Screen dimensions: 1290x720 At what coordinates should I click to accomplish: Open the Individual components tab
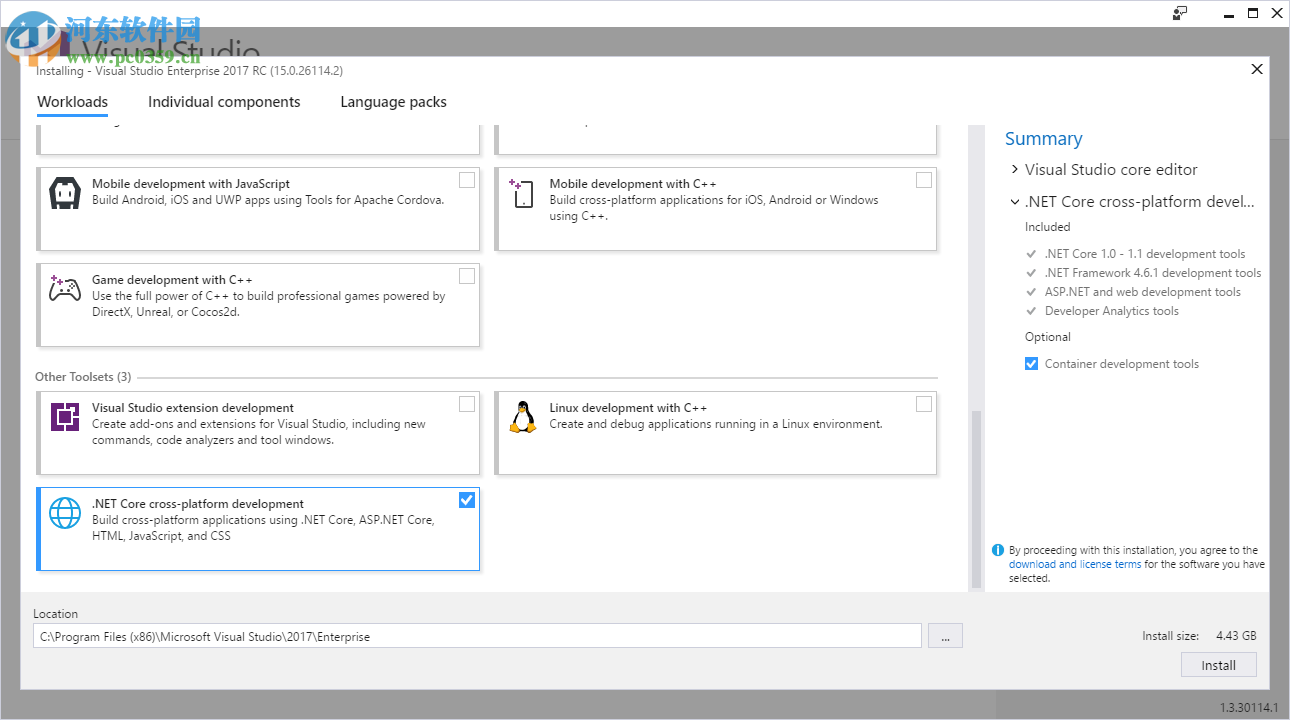point(224,102)
